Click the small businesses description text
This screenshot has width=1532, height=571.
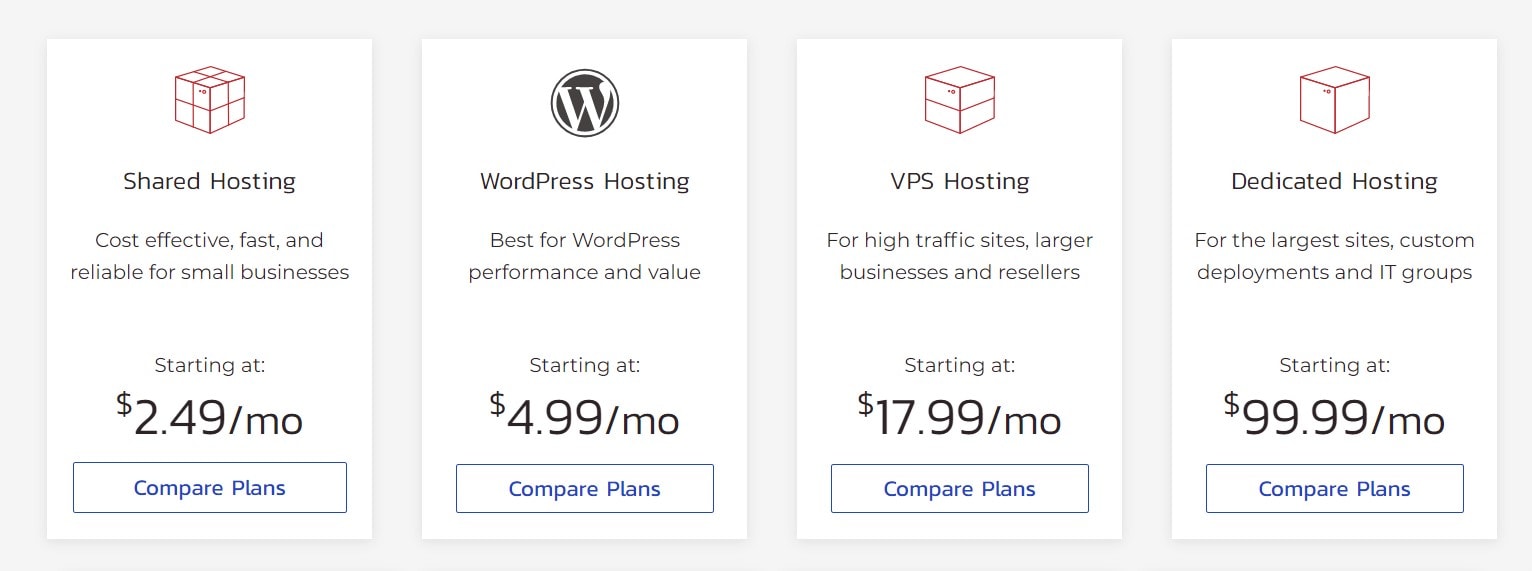click(x=210, y=256)
